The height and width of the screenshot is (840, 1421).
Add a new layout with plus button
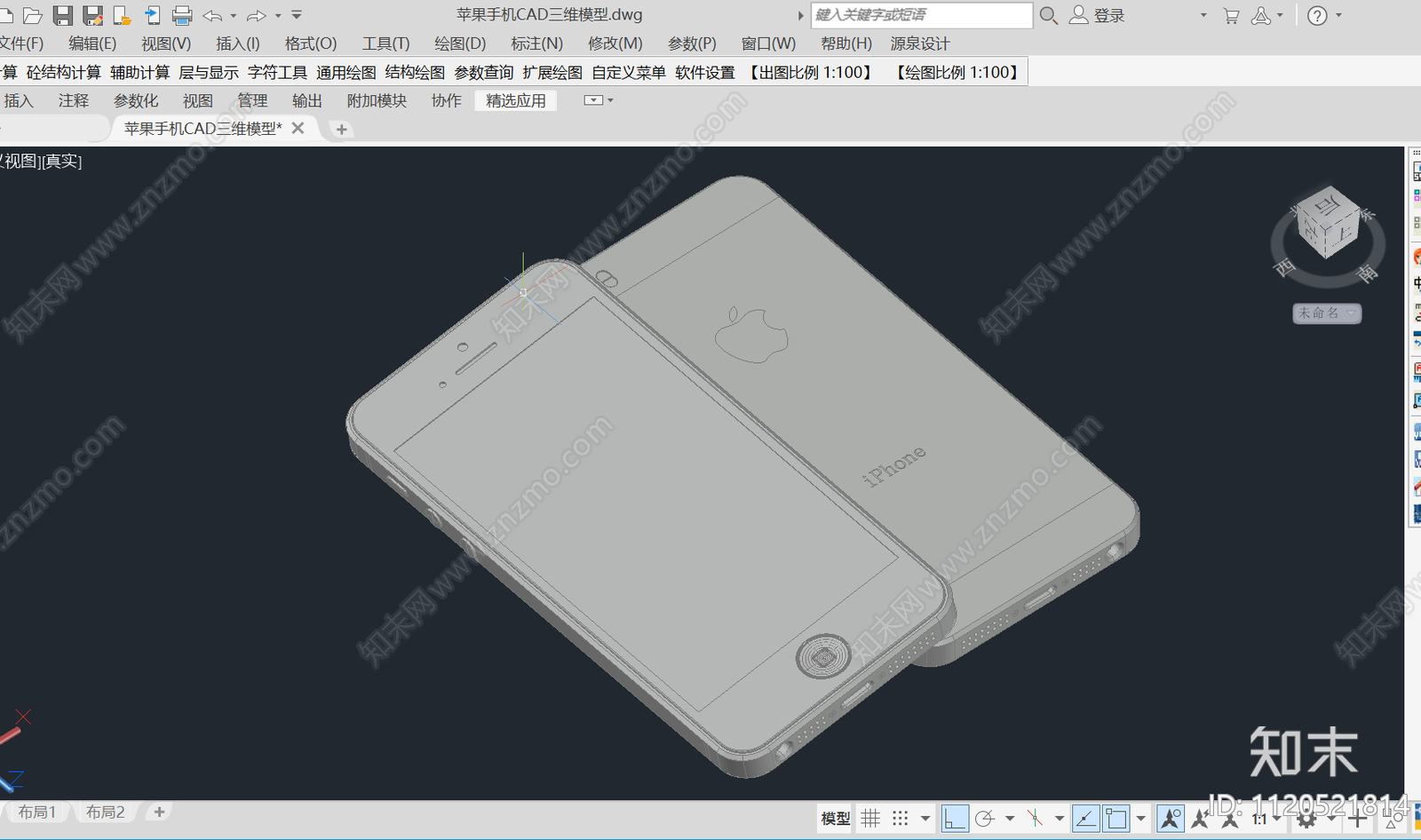click(159, 812)
